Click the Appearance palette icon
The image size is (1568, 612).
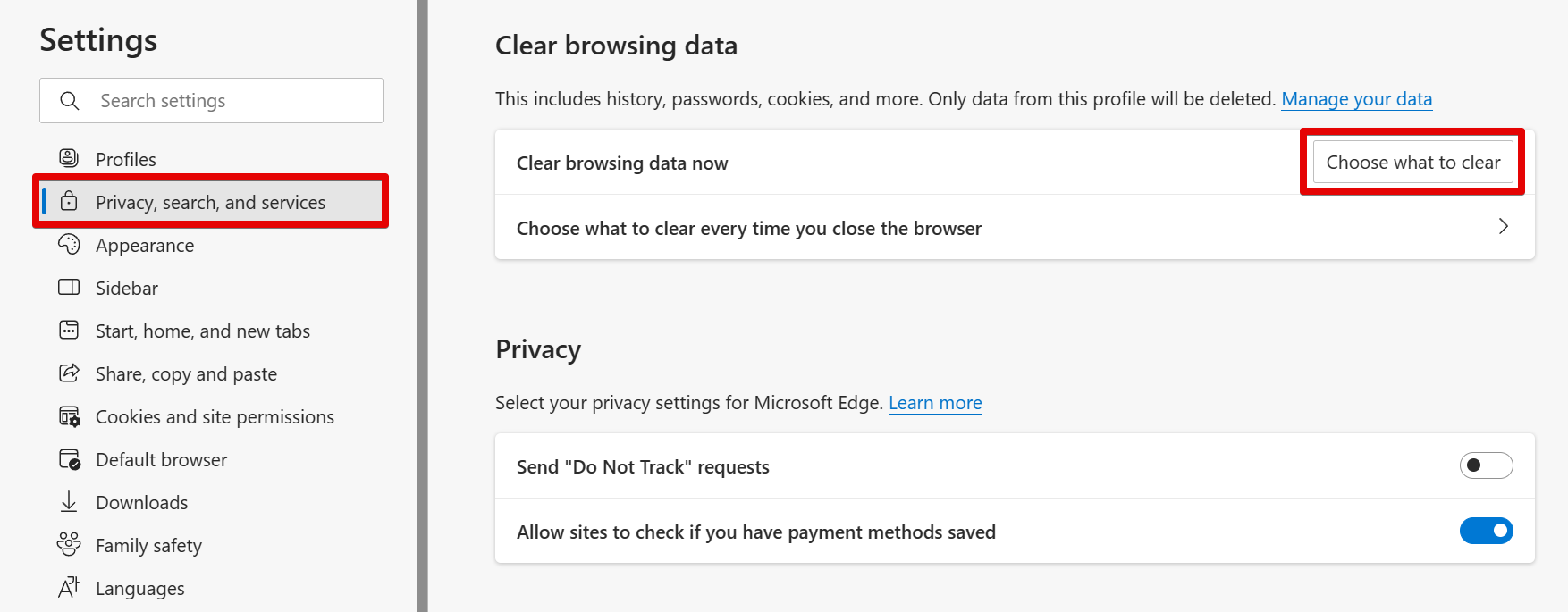tap(69, 245)
